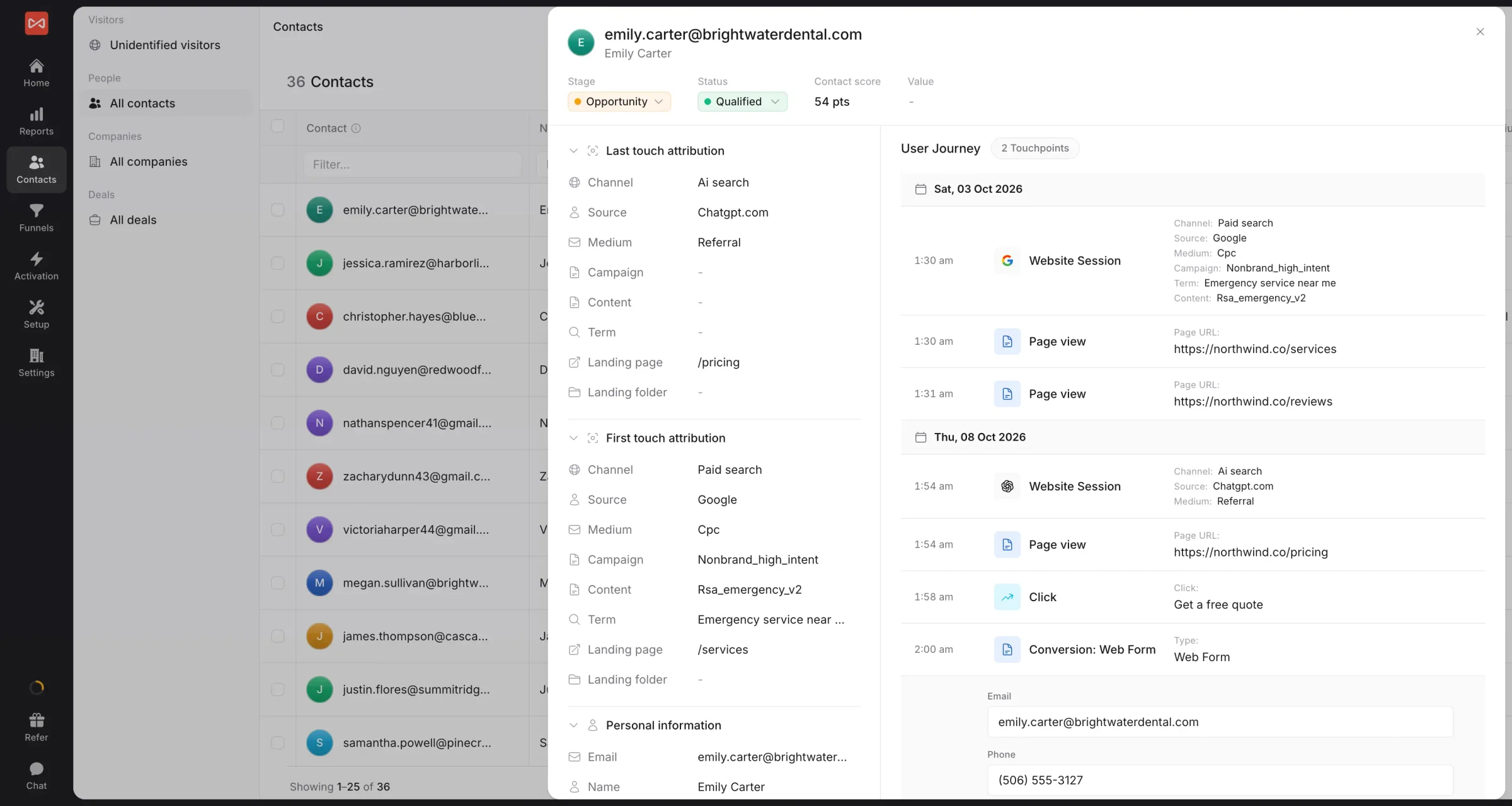Open the Settings building icon

coord(37,363)
